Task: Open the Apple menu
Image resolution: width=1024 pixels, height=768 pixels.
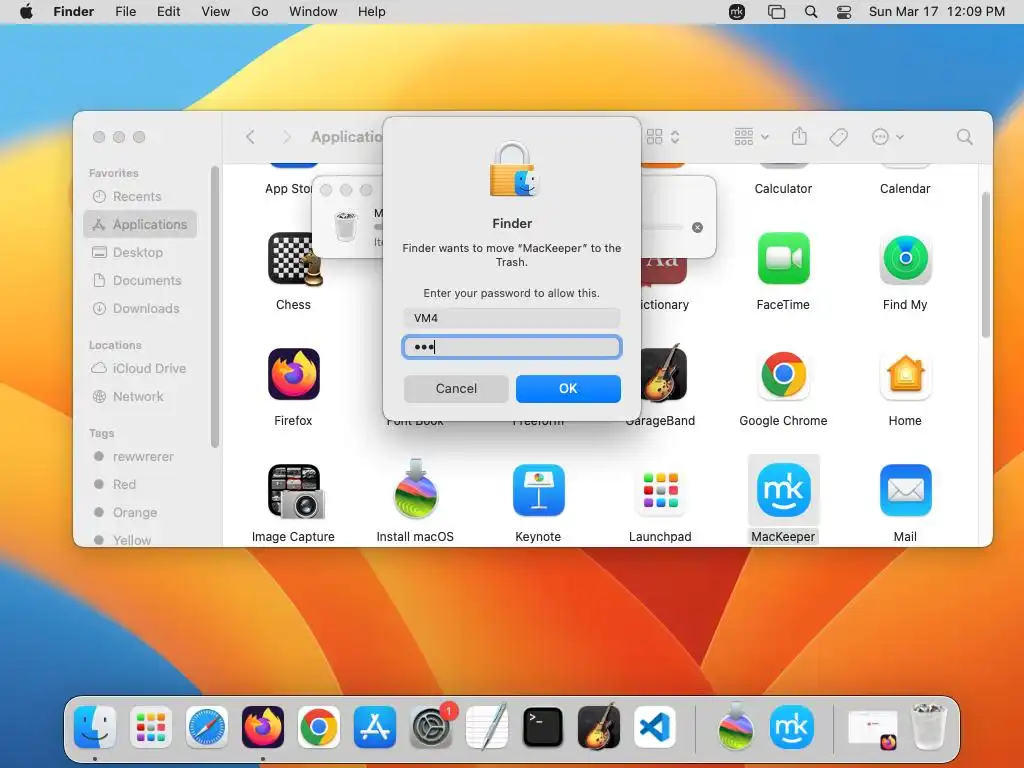Action: (x=26, y=12)
